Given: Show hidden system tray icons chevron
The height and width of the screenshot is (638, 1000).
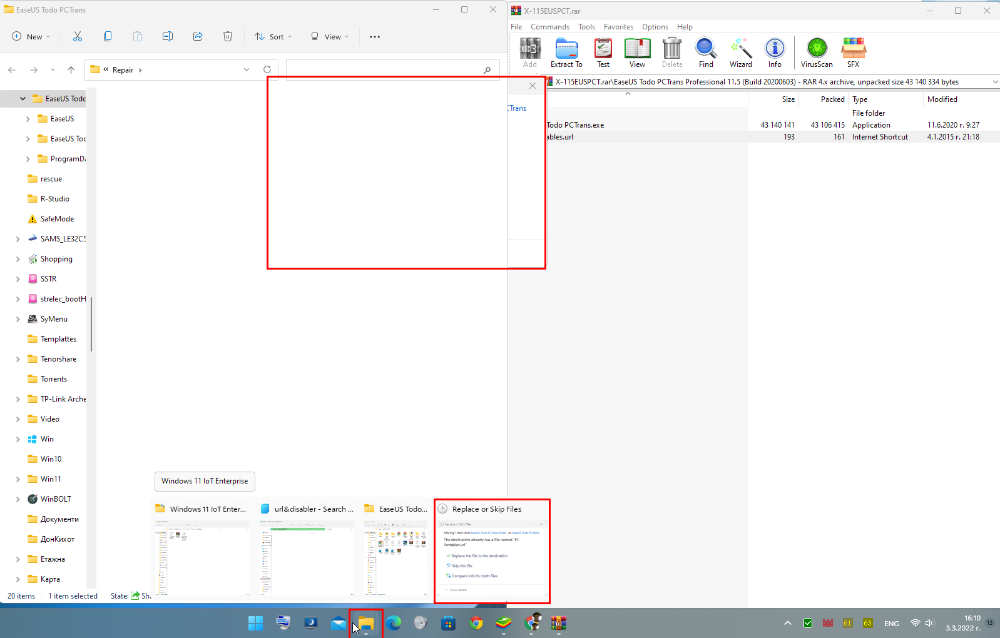Looking at the screenshot, I should coord(788,623).
